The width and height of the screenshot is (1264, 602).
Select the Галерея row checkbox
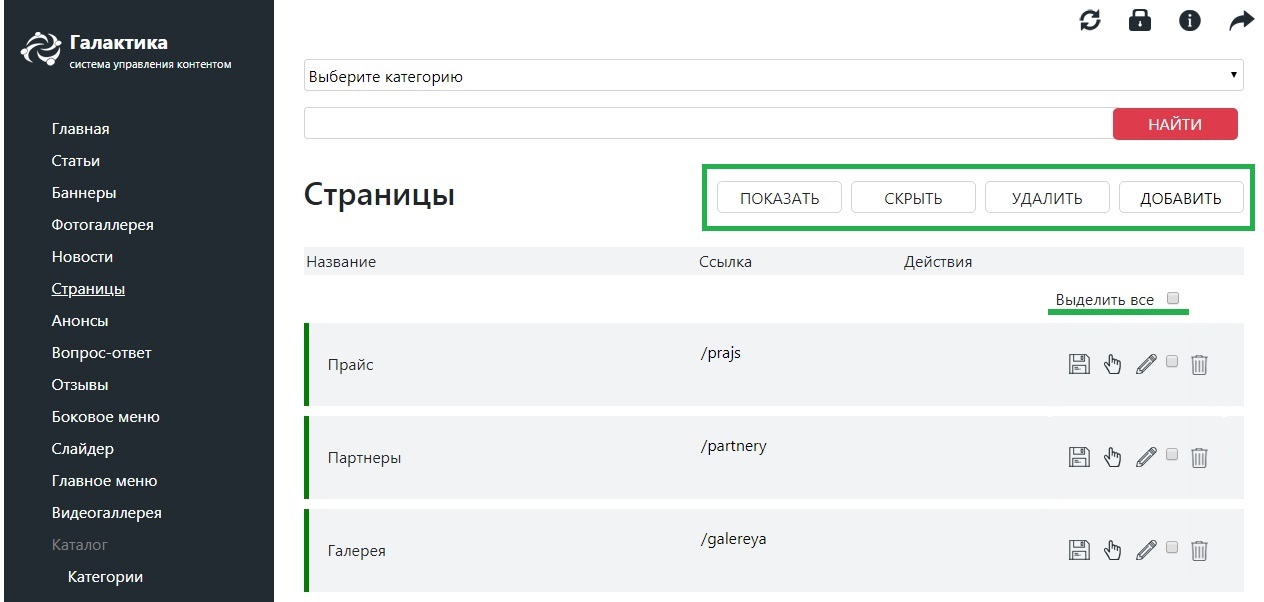click(1172, 547)
